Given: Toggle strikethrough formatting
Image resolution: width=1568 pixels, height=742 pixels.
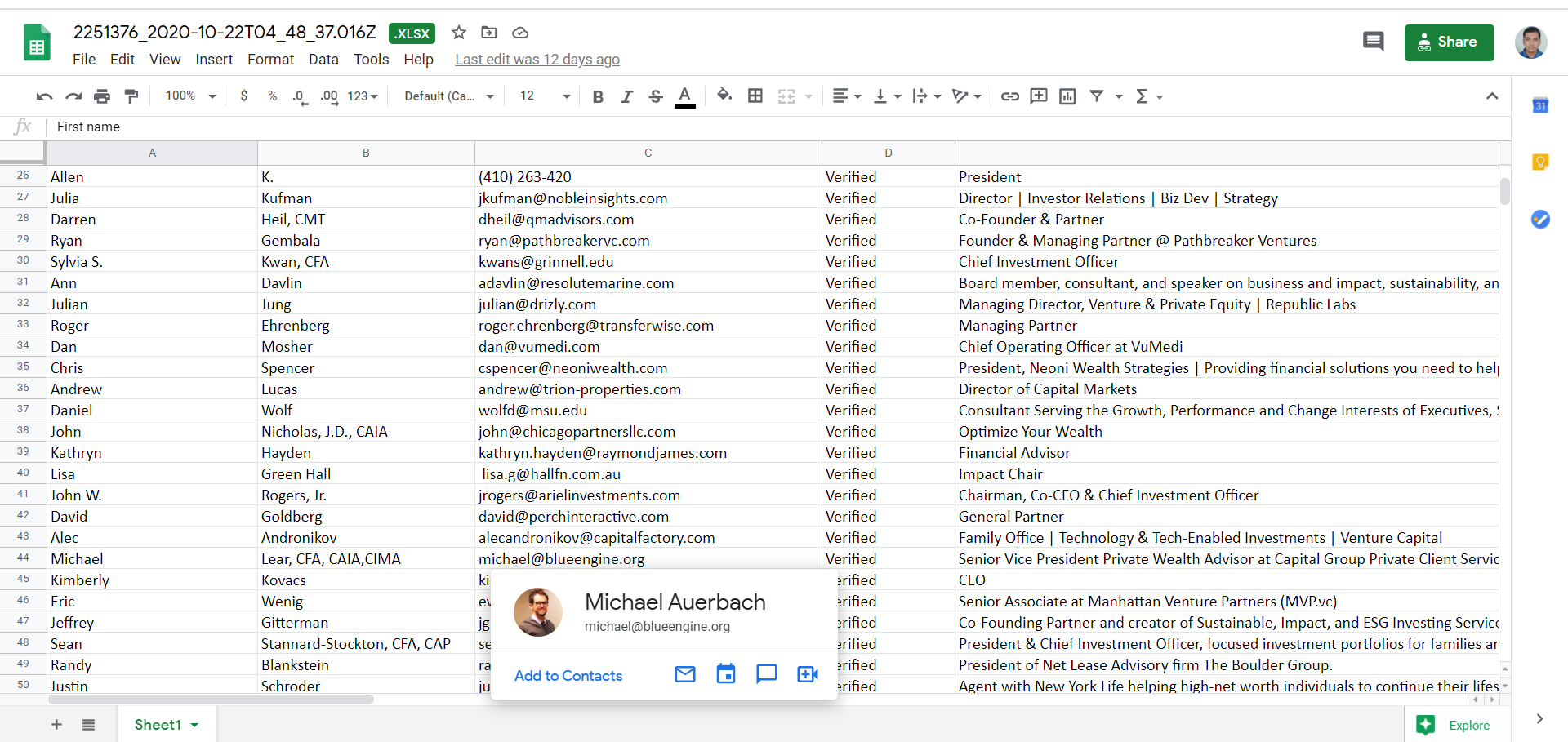Looking at the screenshot, I should (656, 96).
